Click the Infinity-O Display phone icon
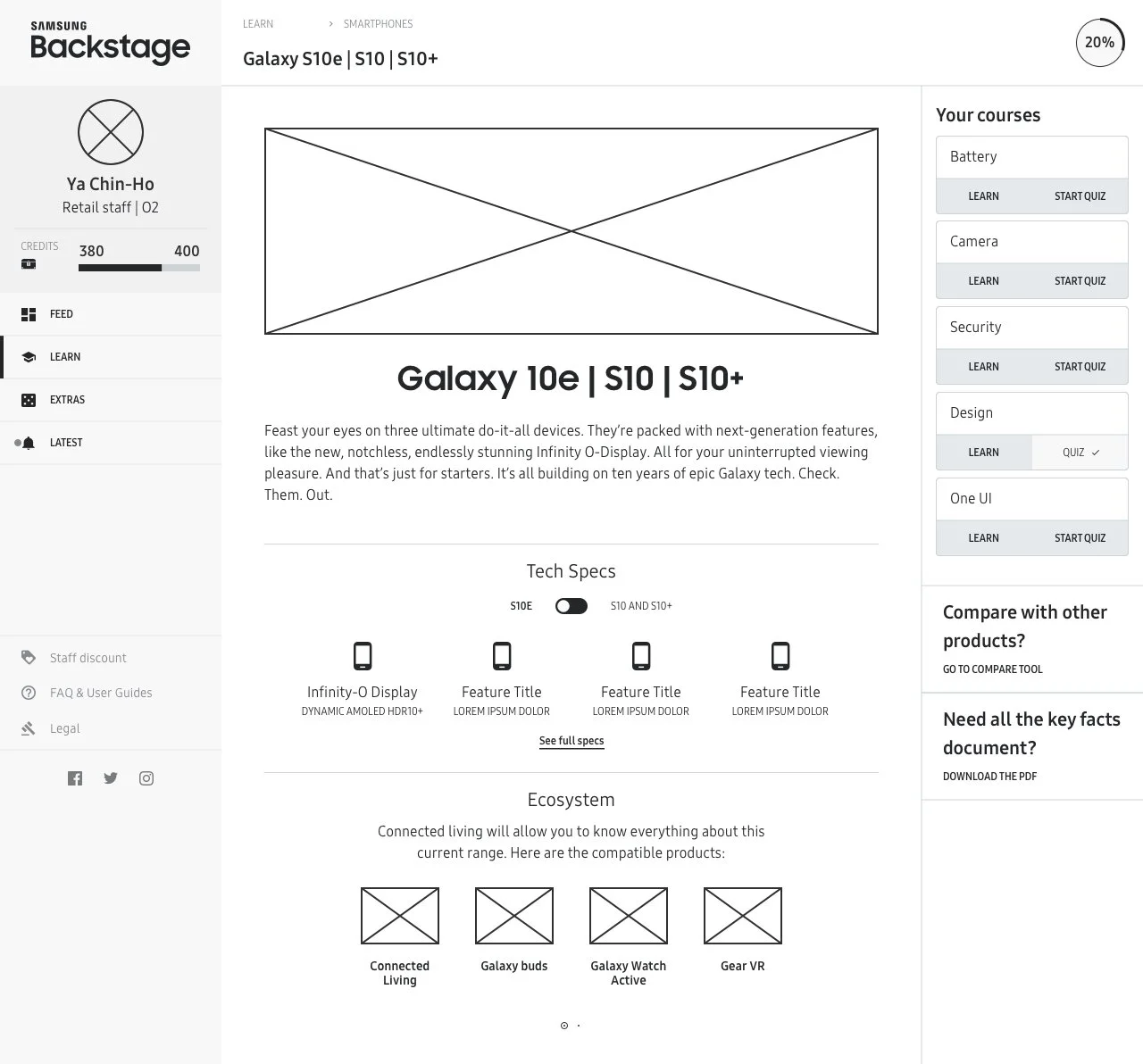Screen dimensions: 1143x1064 coord(363,656)
